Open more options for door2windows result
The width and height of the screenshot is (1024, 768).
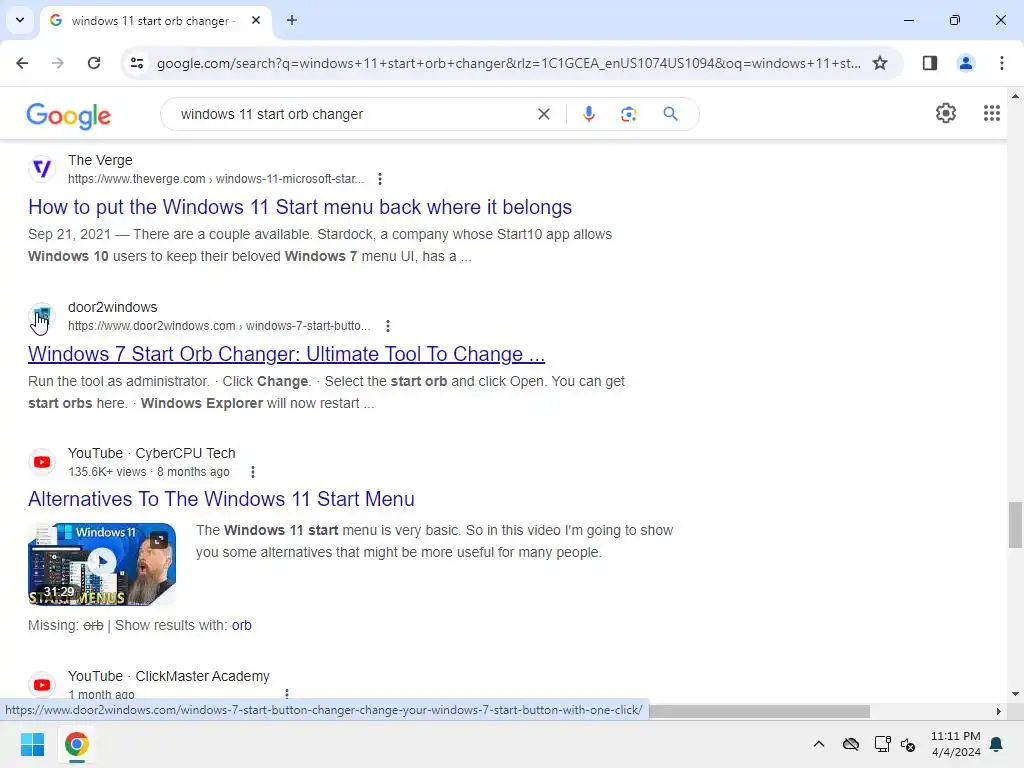(388, 326)
